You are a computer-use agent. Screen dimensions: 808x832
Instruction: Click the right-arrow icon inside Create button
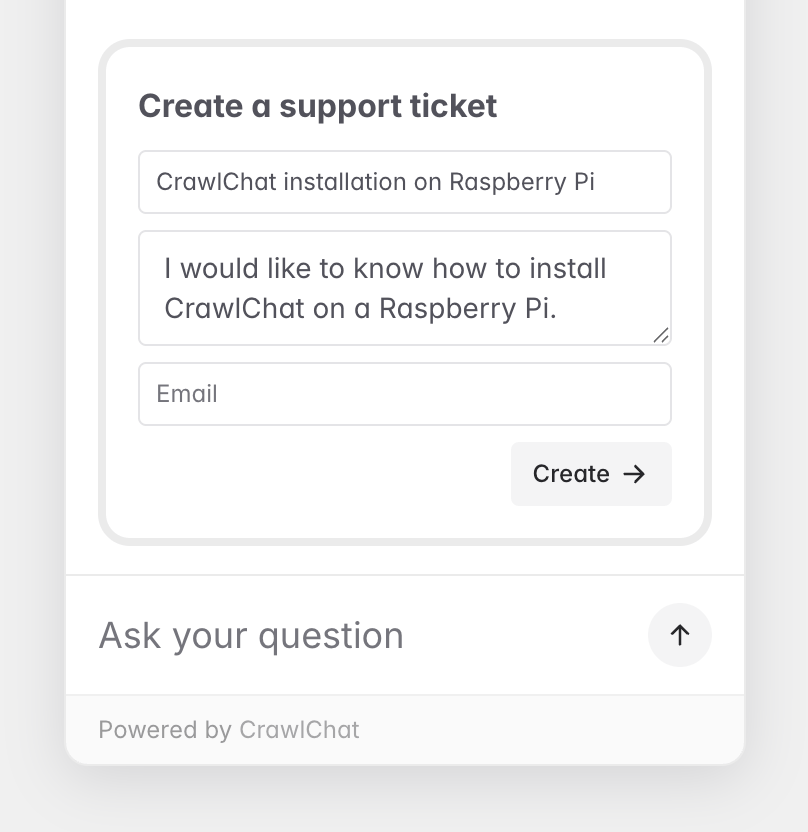(x=634, y=474)
